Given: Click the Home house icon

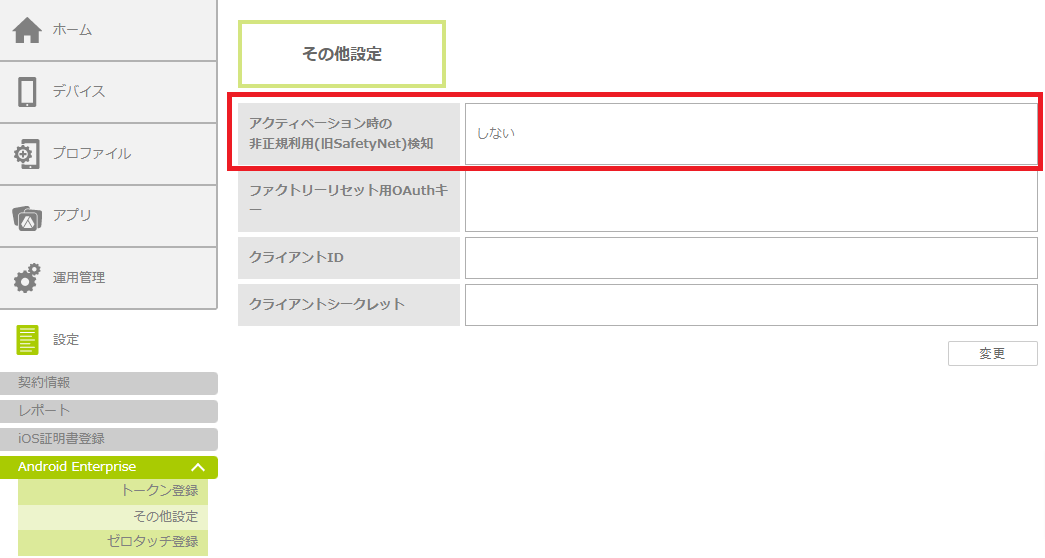Looking at the screenshot, I should pyautogui.click(x=27, y=30).
